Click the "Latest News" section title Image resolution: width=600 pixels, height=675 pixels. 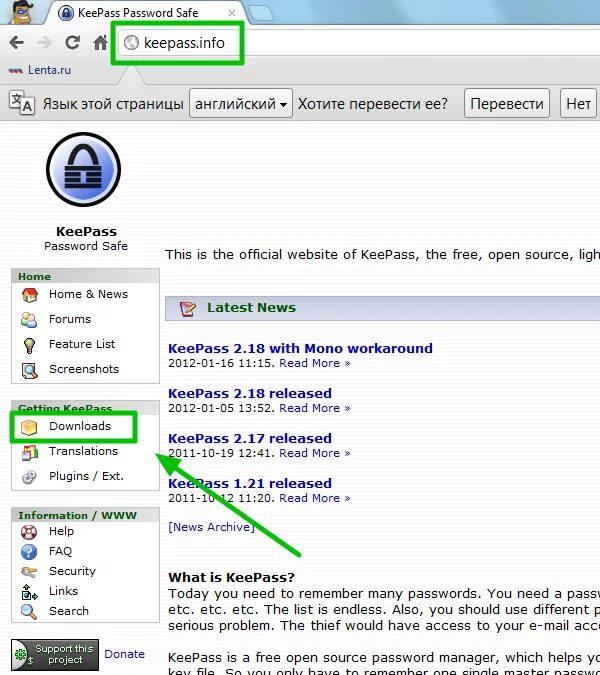[x=251, y=307]
